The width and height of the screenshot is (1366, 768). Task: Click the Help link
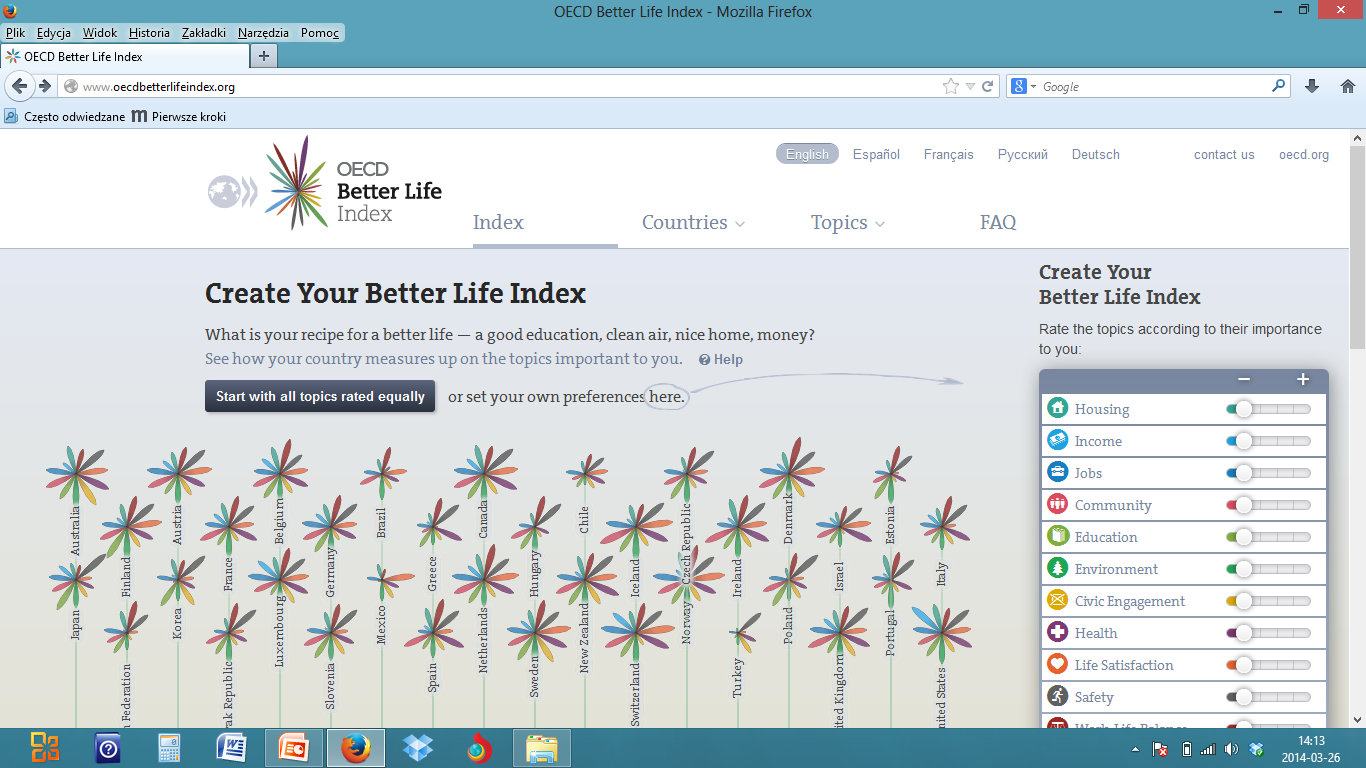coord(721,359)
